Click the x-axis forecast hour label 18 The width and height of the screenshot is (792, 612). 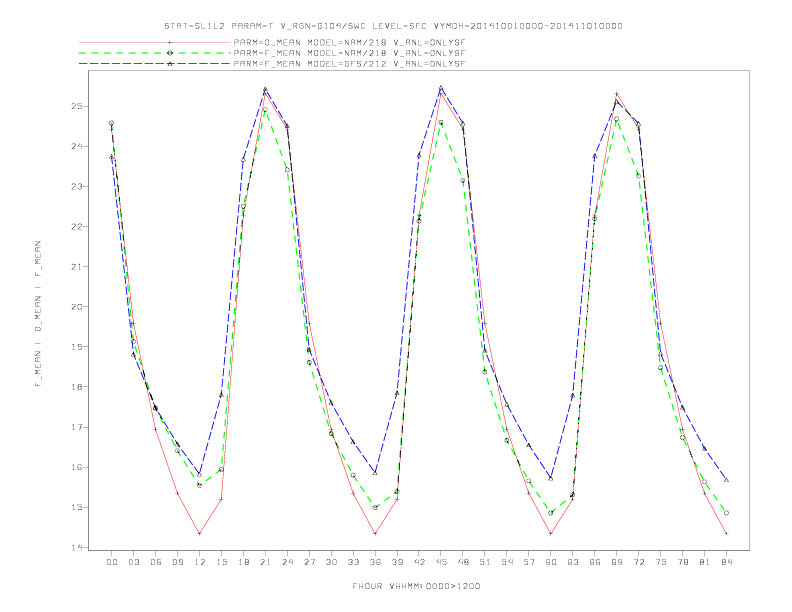pos(243,562)
